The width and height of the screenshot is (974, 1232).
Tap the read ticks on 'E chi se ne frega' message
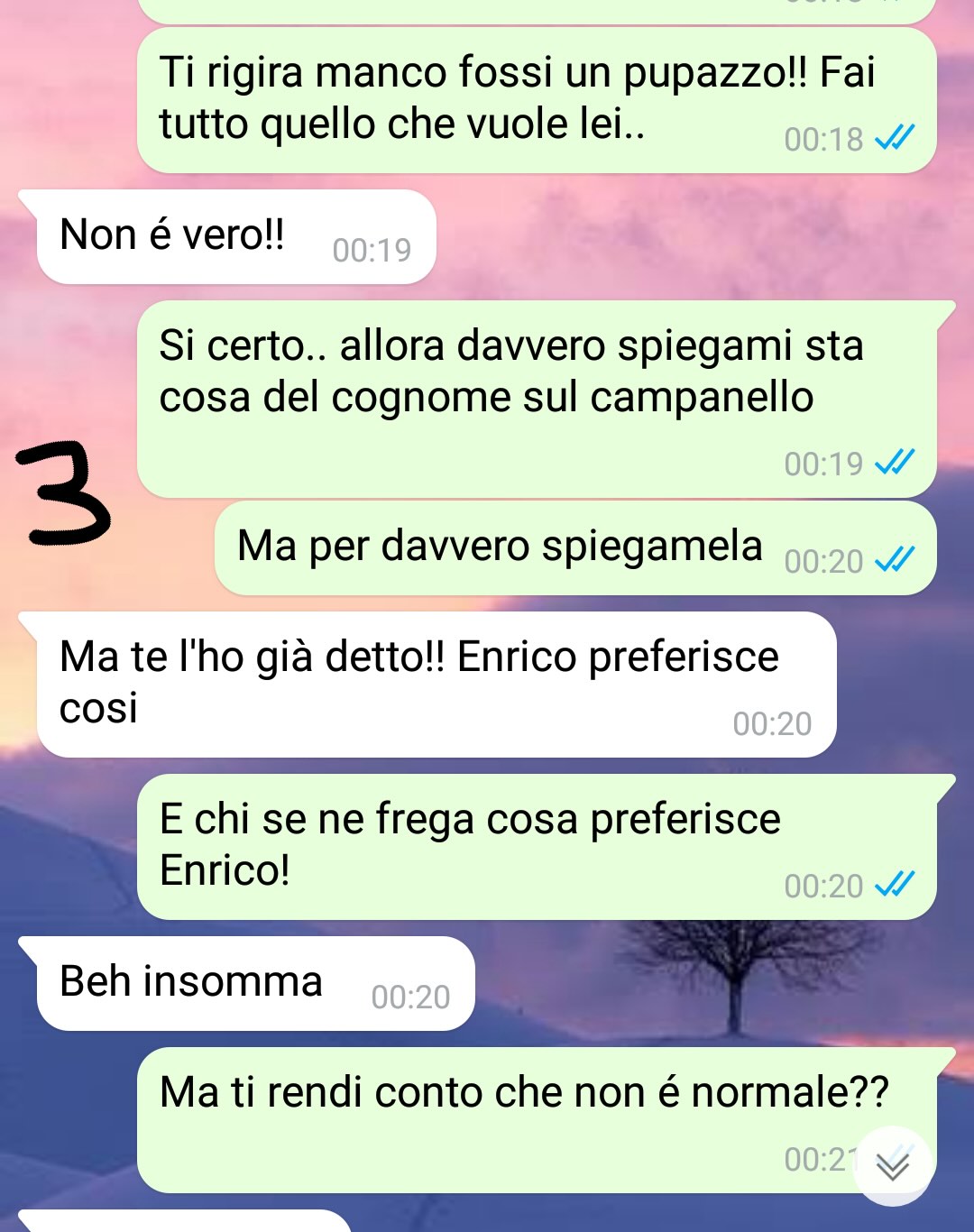tap(896, 885)
